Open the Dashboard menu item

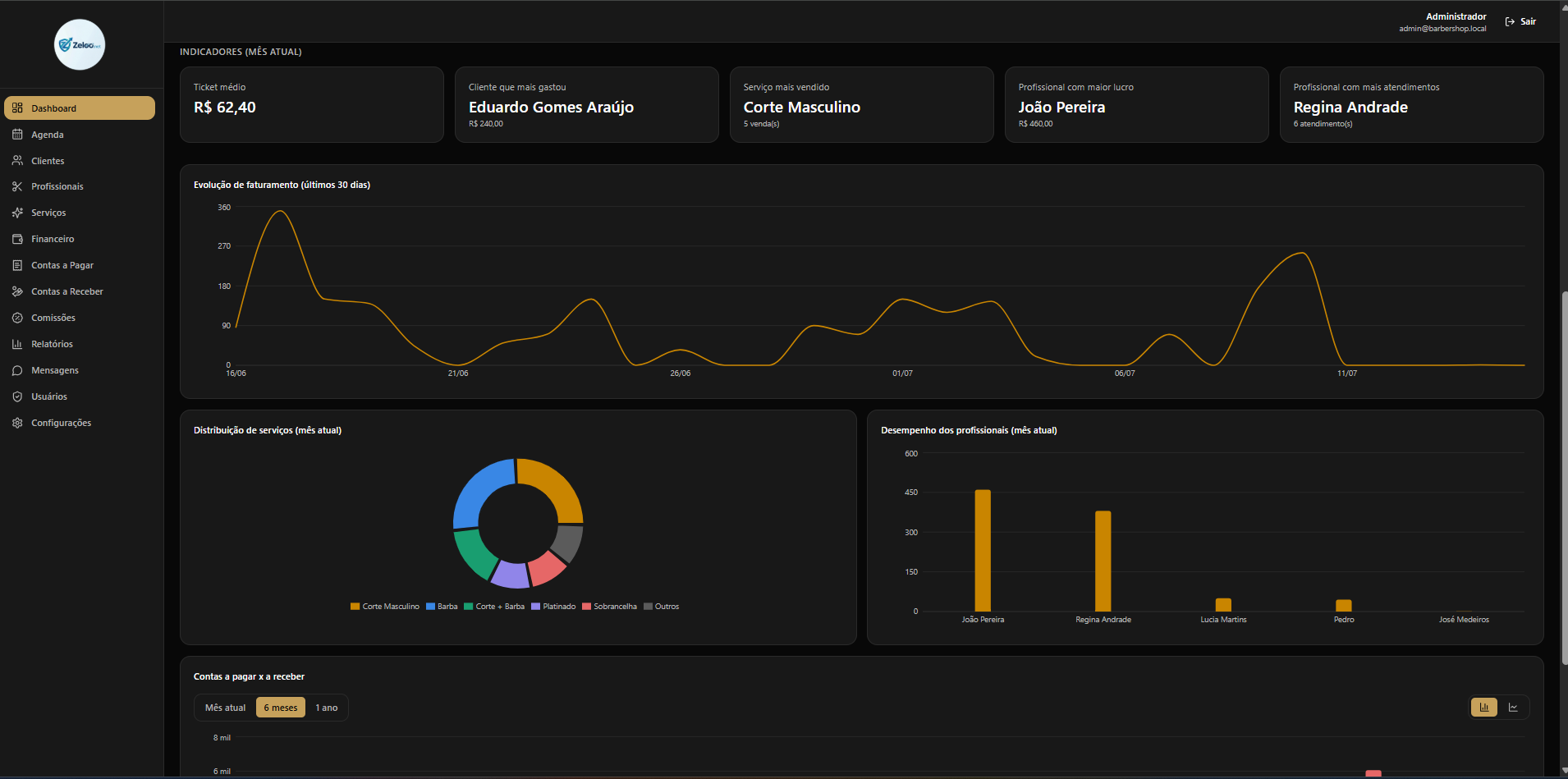(80, 108)
